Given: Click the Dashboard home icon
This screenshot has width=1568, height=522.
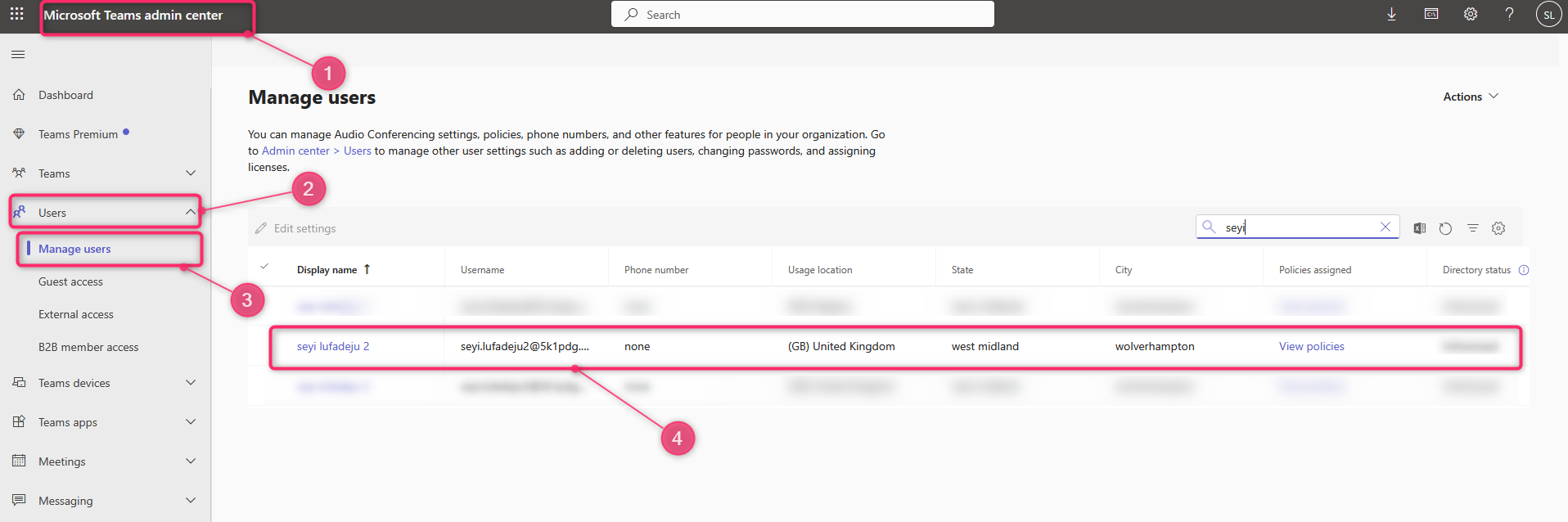Looking at the screenshot, I should (19, 95).
